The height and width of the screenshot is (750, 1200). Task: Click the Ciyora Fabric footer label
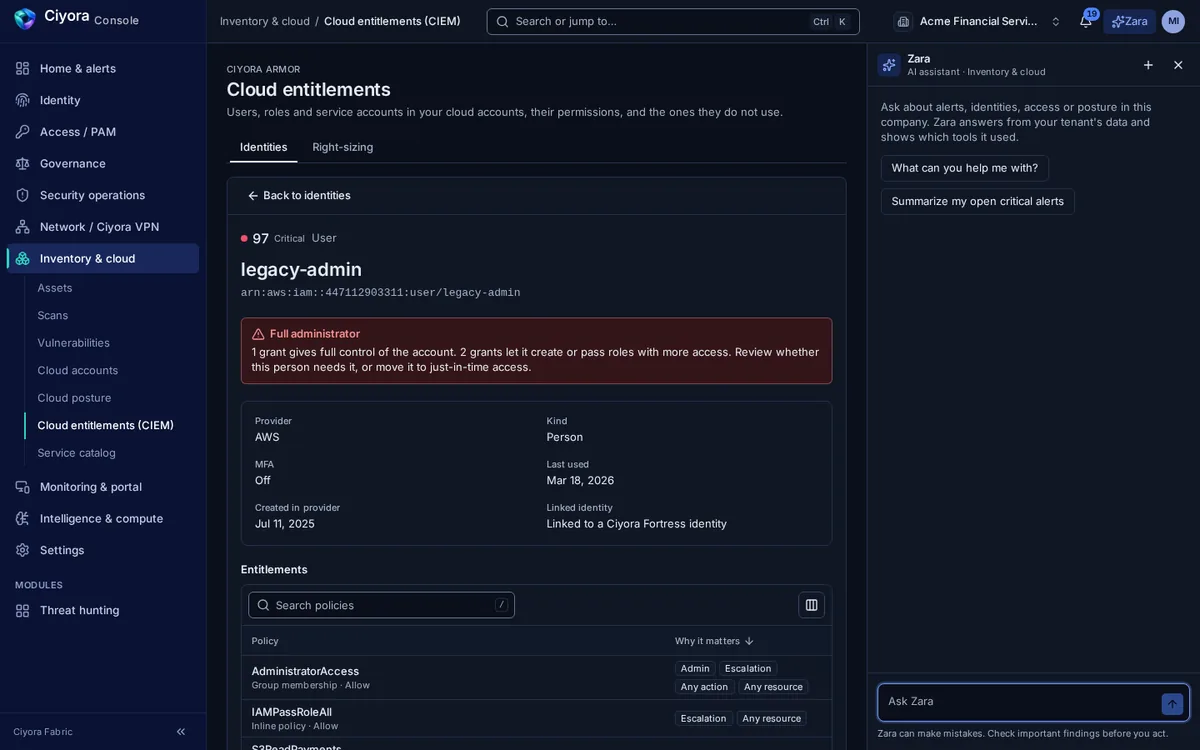[43, 732]
